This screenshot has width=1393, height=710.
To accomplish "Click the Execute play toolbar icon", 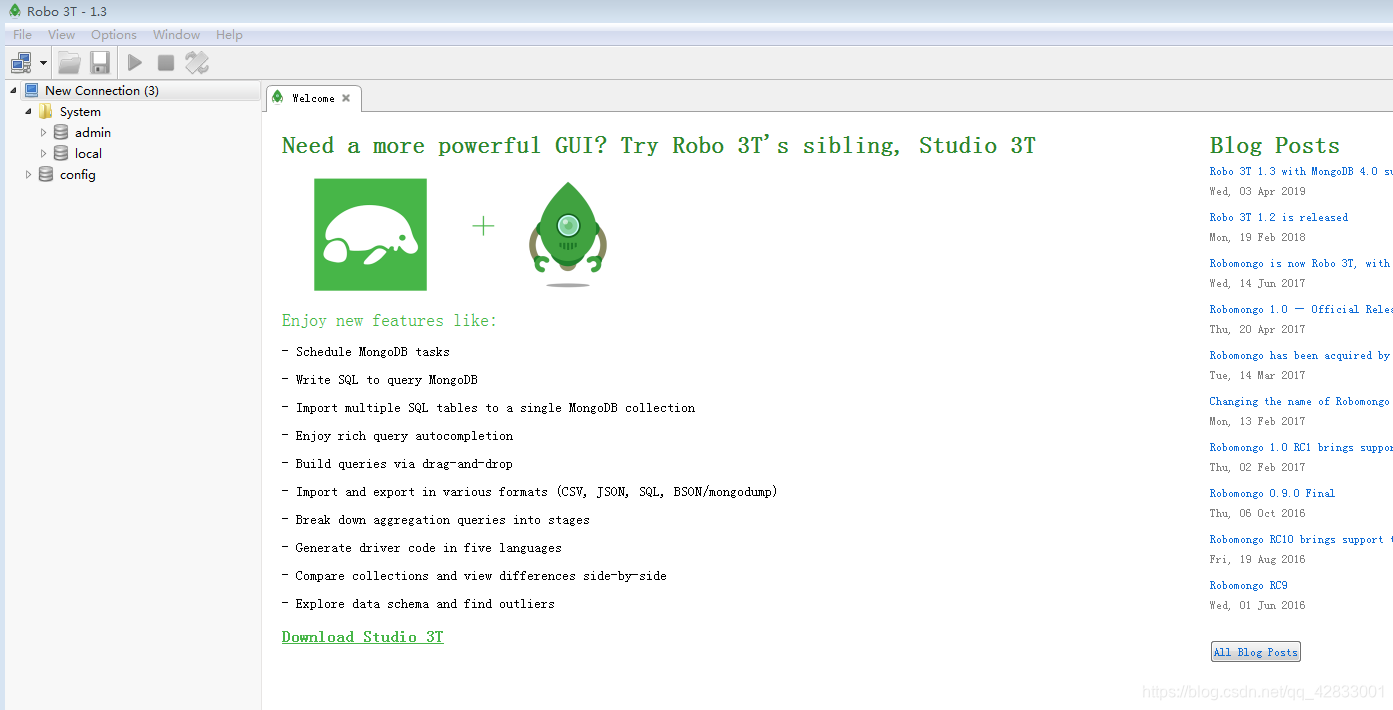I will point(135,63).
